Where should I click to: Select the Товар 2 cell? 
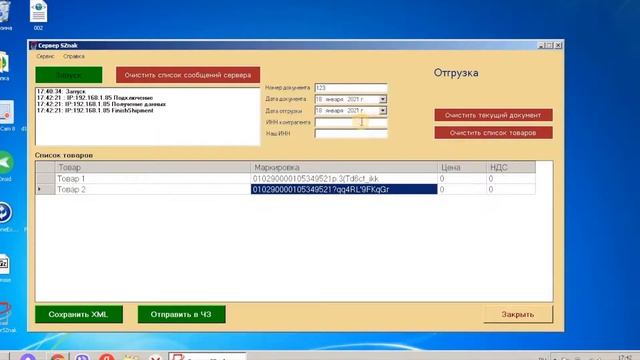tap(153, 189)
